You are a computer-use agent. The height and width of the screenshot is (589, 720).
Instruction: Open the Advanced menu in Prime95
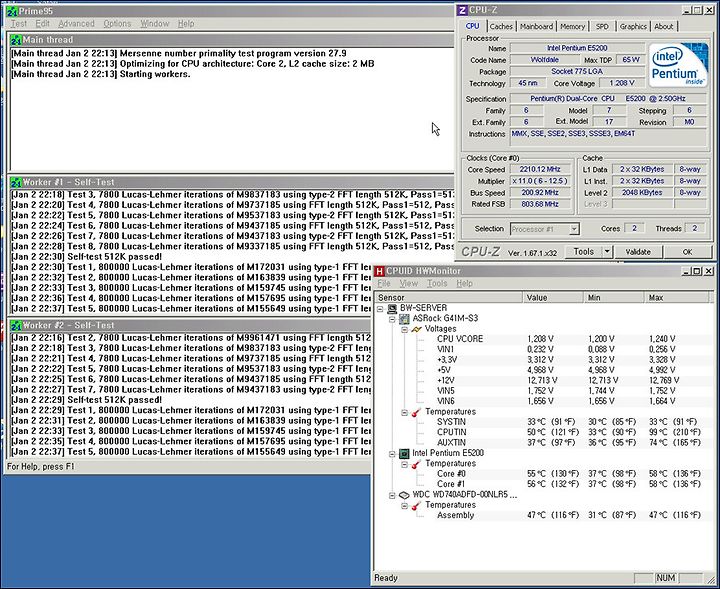pyautogui.click(x=76, y=23)
